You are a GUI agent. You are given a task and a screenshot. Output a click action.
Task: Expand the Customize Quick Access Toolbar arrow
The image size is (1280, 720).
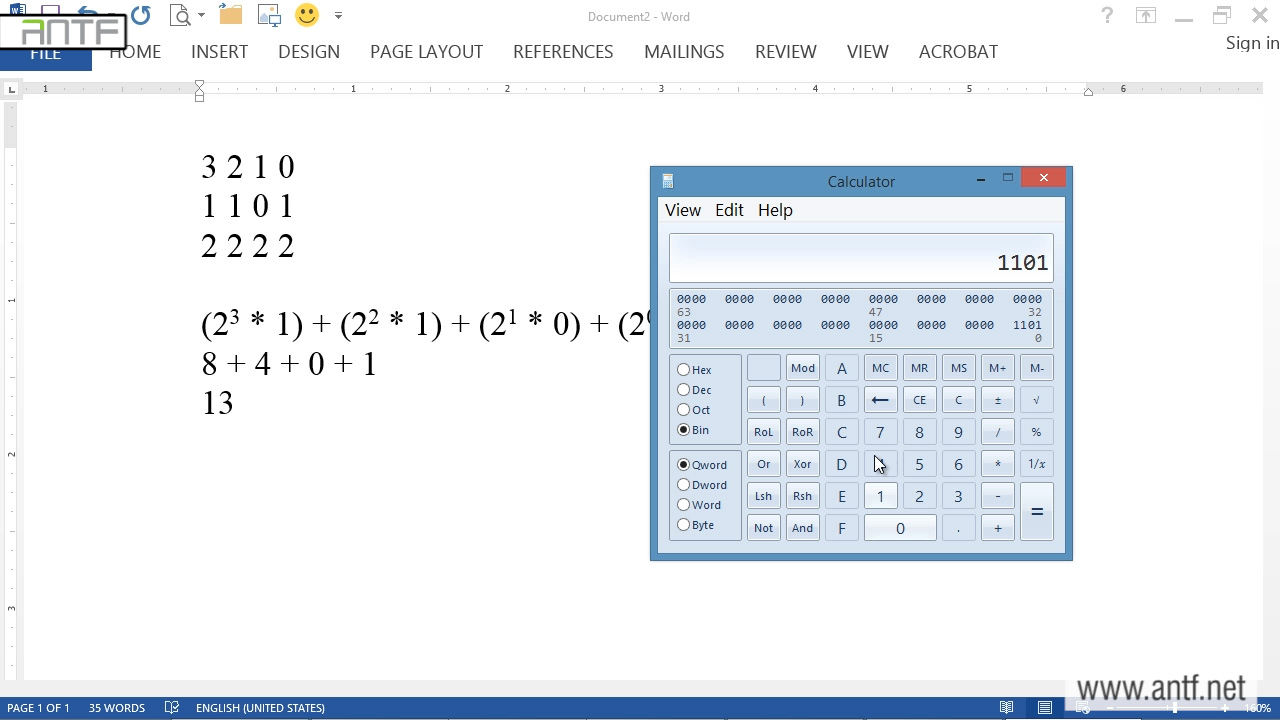[x=338, y=16]
